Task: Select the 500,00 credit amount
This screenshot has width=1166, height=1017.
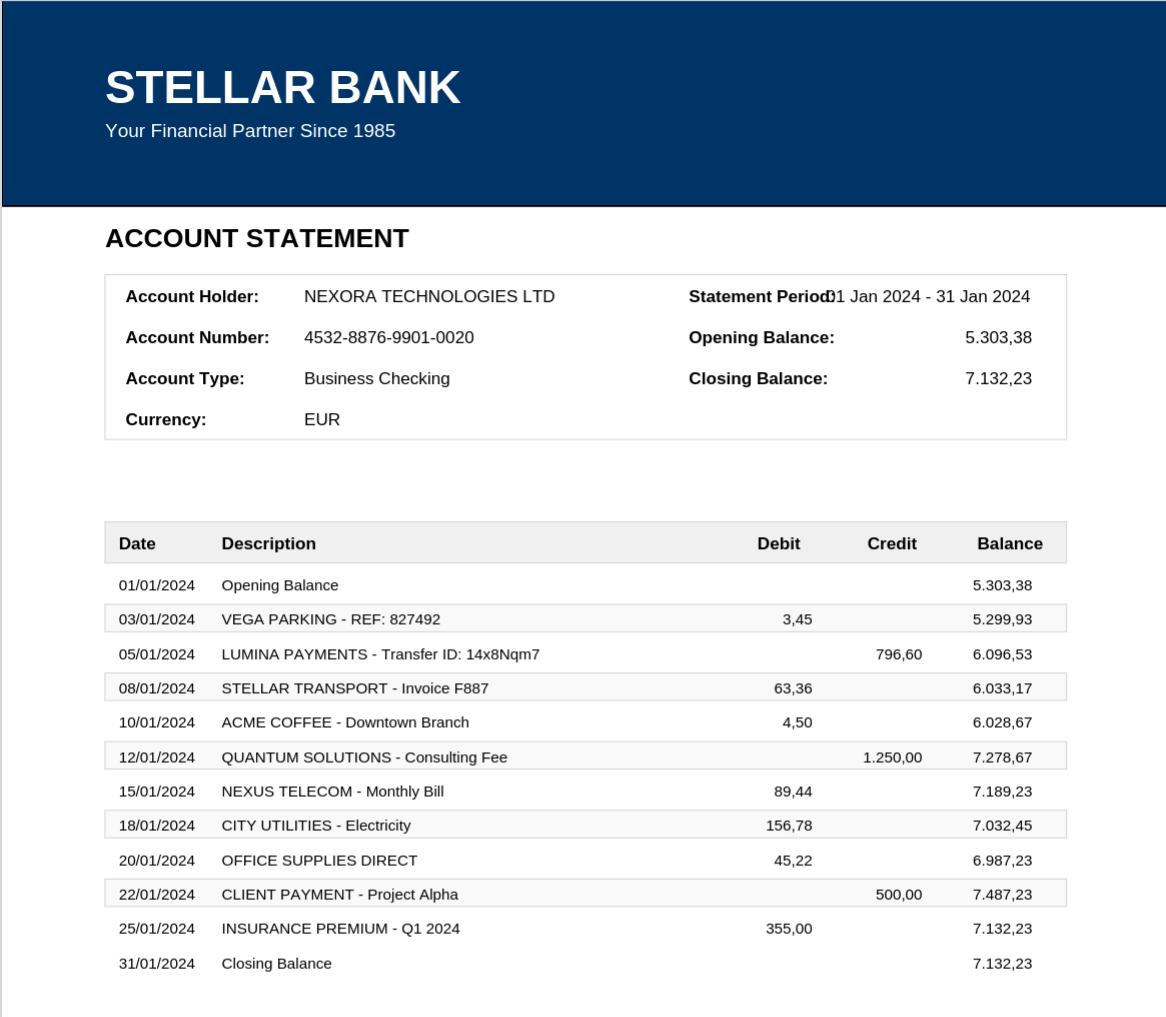Action: coord(898,895)
